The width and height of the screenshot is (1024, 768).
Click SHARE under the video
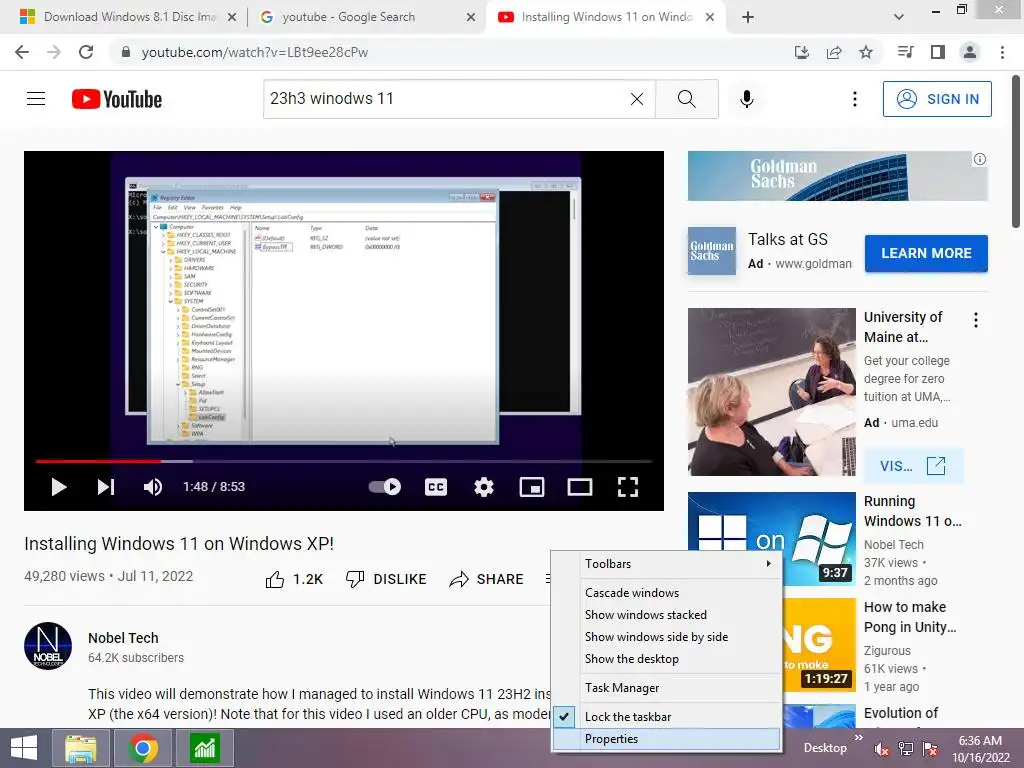coord(487,579)
